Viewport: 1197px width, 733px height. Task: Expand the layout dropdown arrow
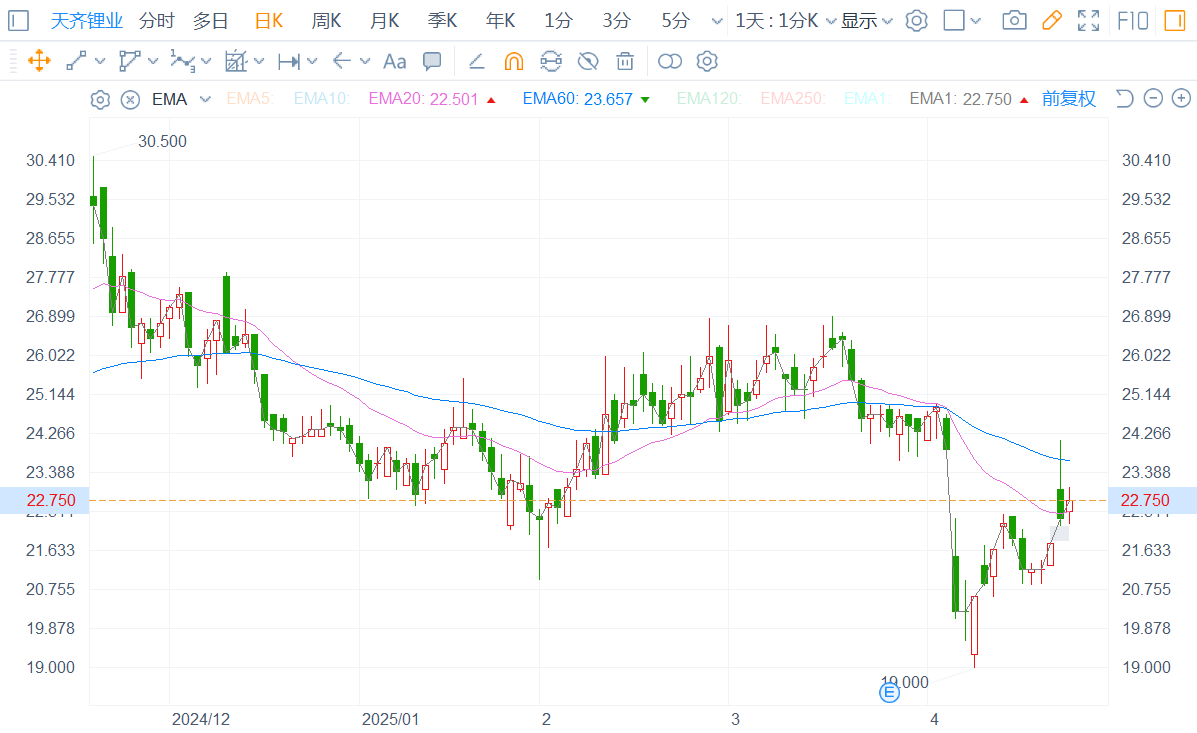(975, 21)
